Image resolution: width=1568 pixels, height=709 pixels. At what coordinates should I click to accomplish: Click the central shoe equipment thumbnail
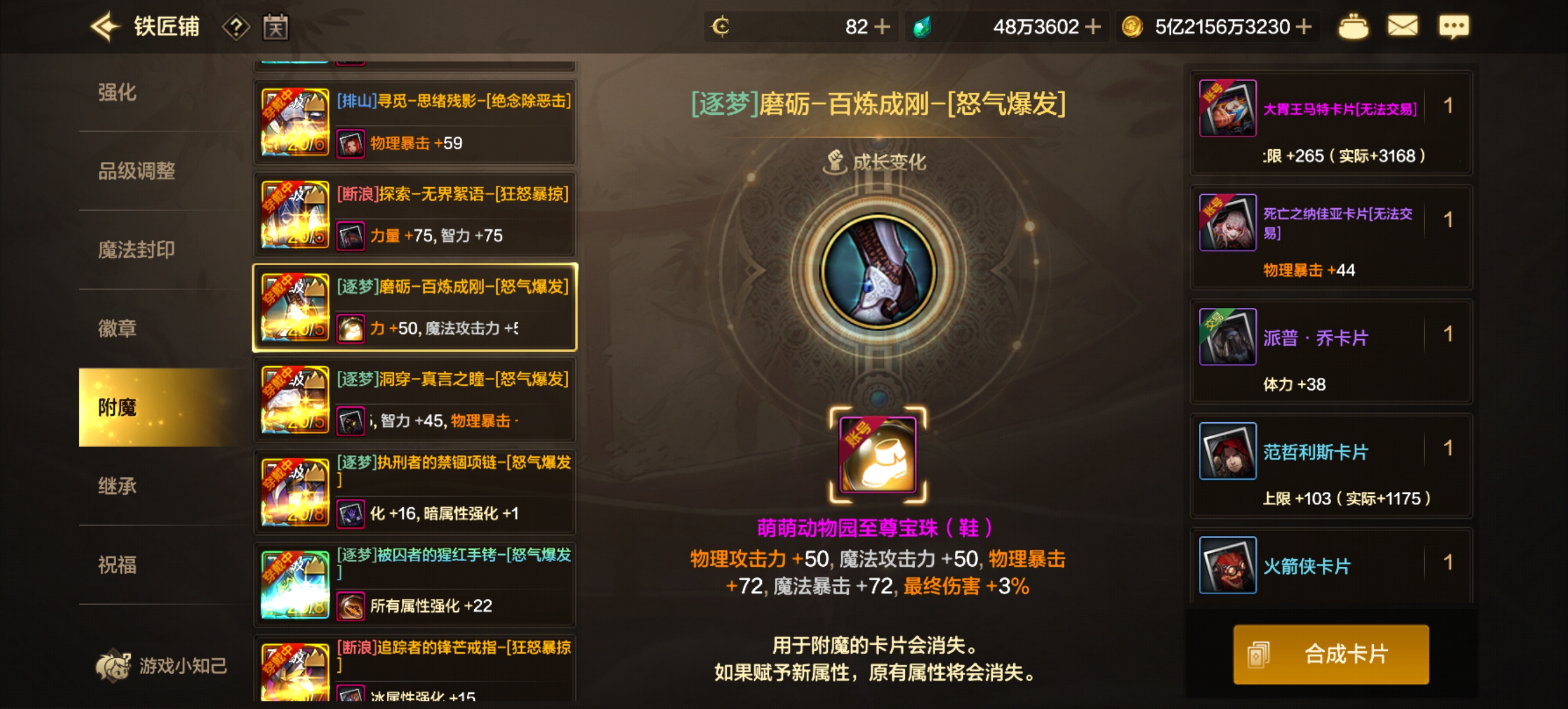877,271
